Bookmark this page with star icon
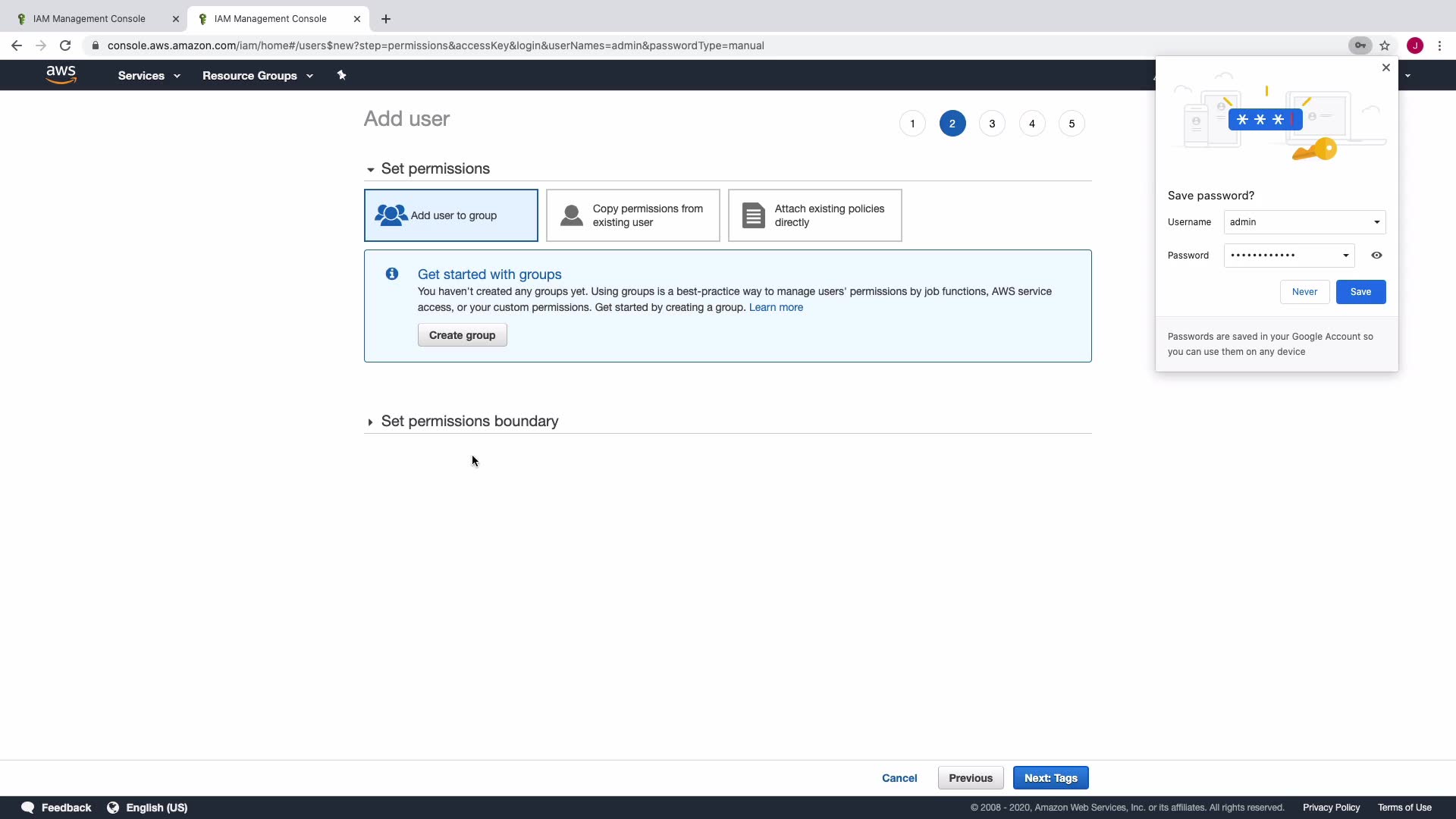Viewport: 1456px width, 819px height. tap(1385, 45)
